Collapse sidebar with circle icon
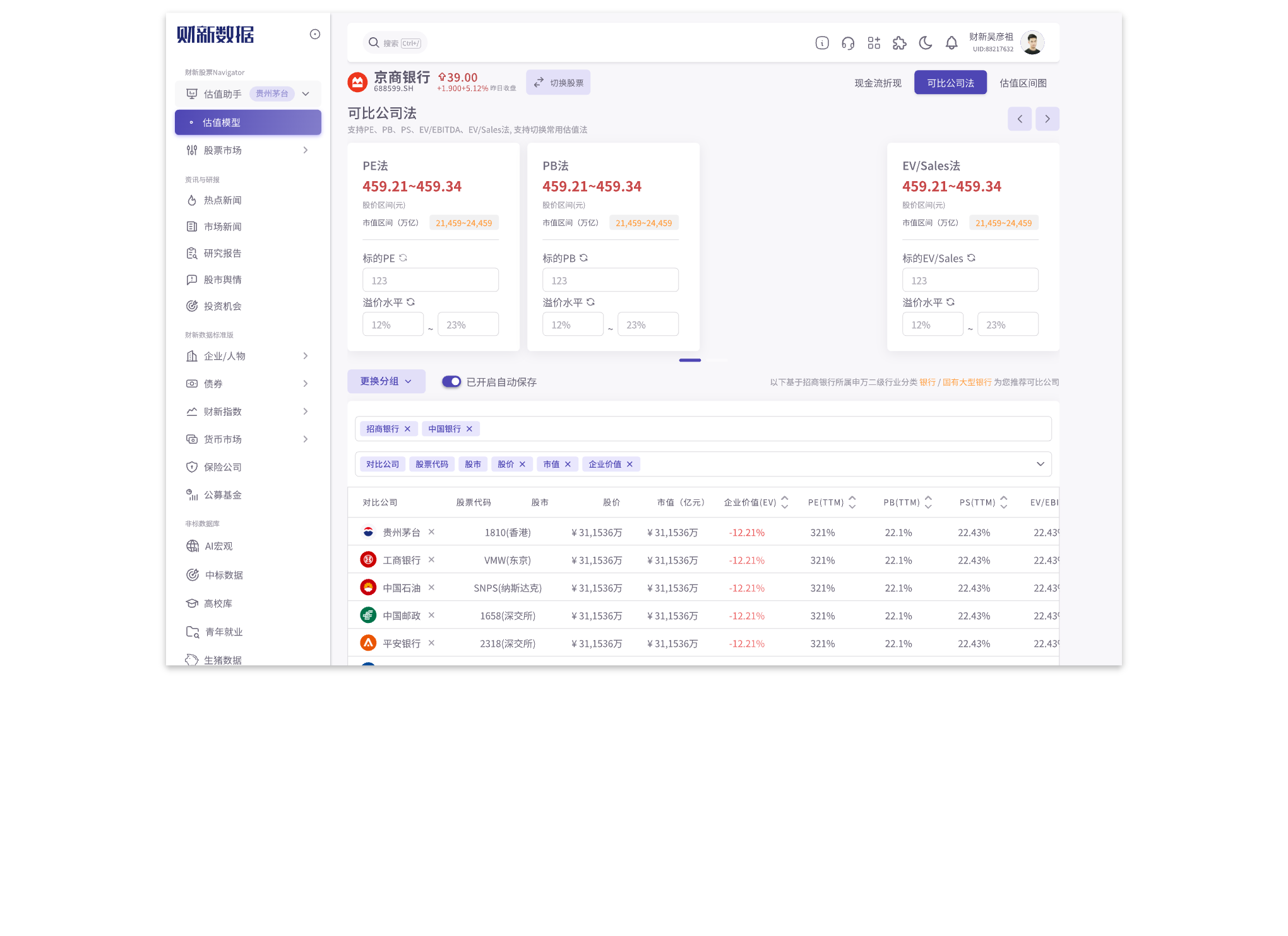Screen dimensions: 1288x936 (x=315, y=34)
